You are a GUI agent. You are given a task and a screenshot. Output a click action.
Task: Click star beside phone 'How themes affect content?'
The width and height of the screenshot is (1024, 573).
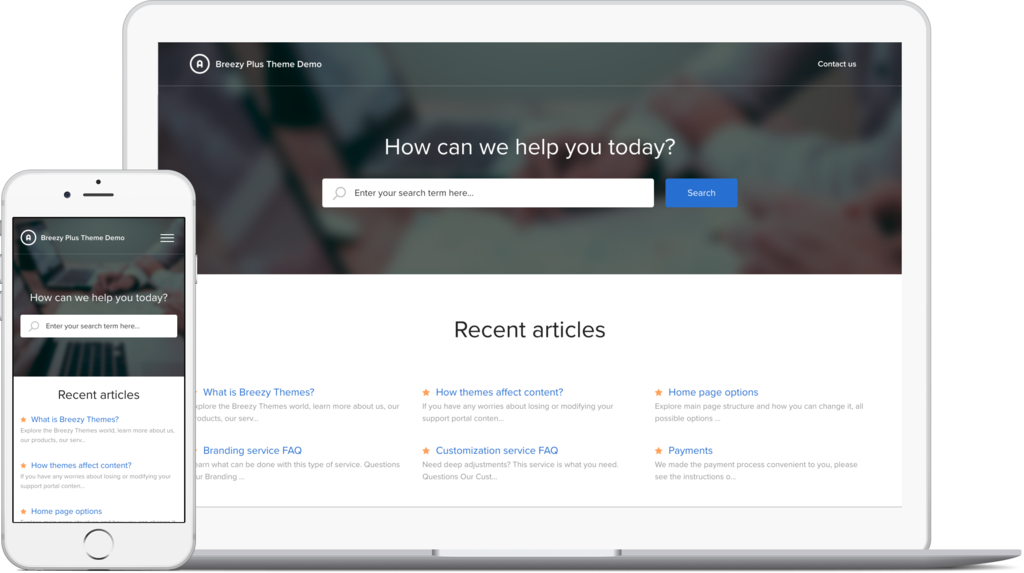(x=24, y=465)
